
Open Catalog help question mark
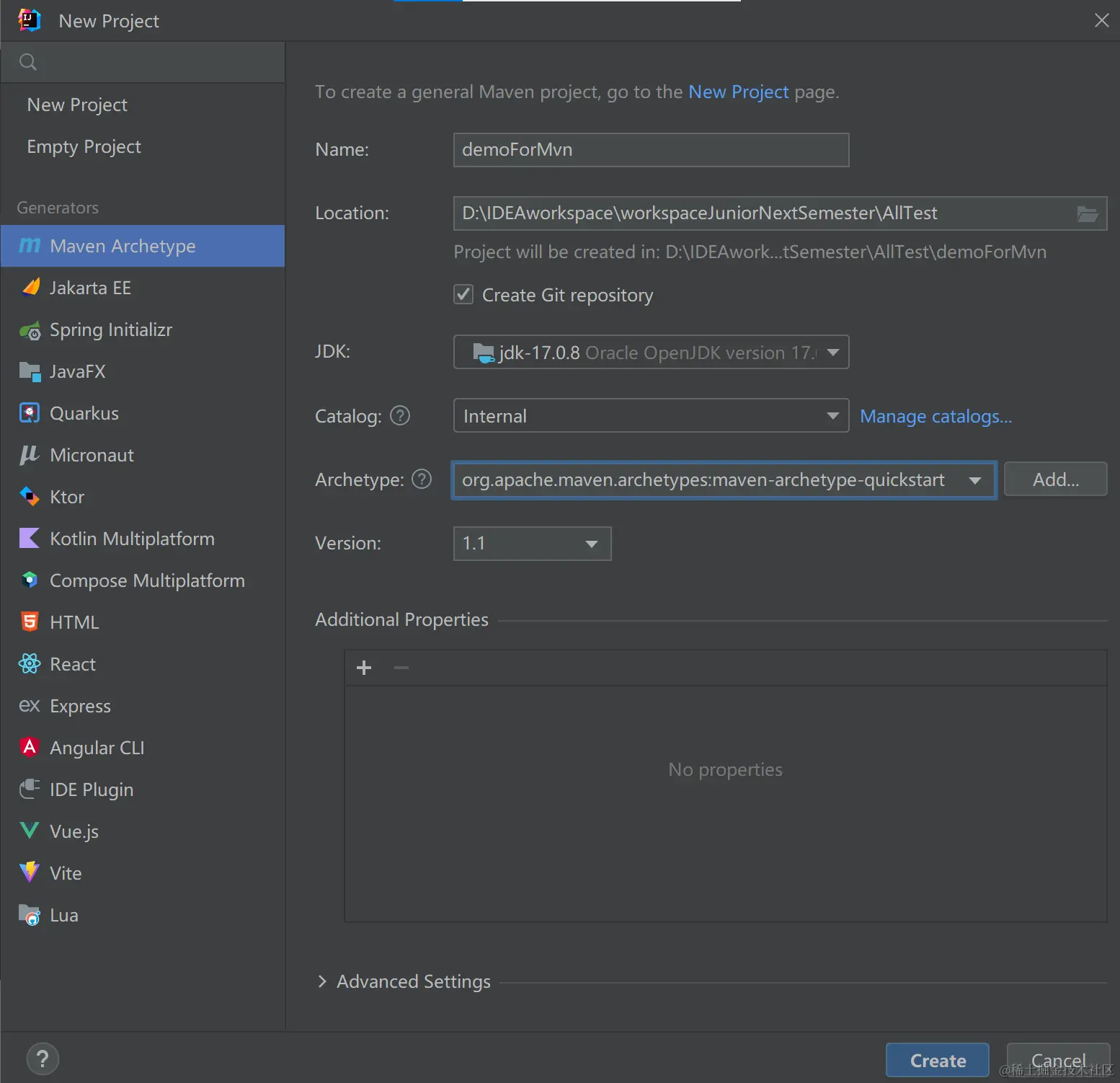[400, 416]
